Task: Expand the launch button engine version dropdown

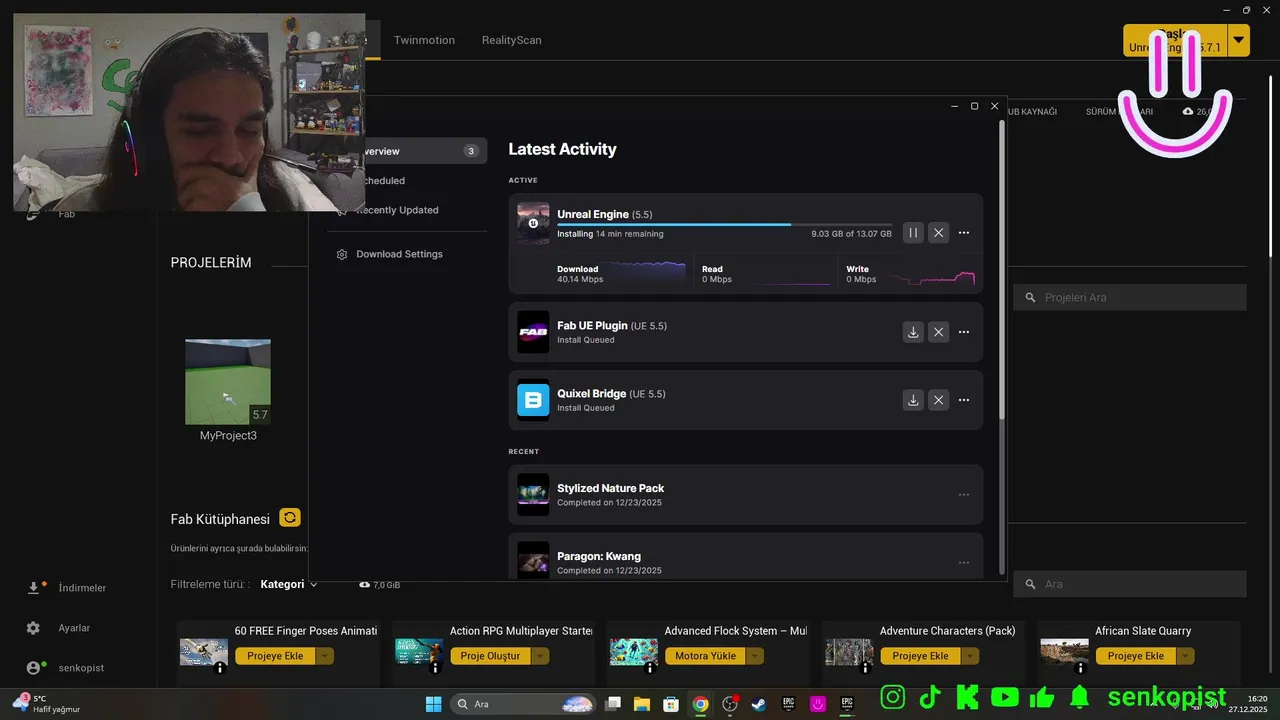Action: pos(1239,40)
